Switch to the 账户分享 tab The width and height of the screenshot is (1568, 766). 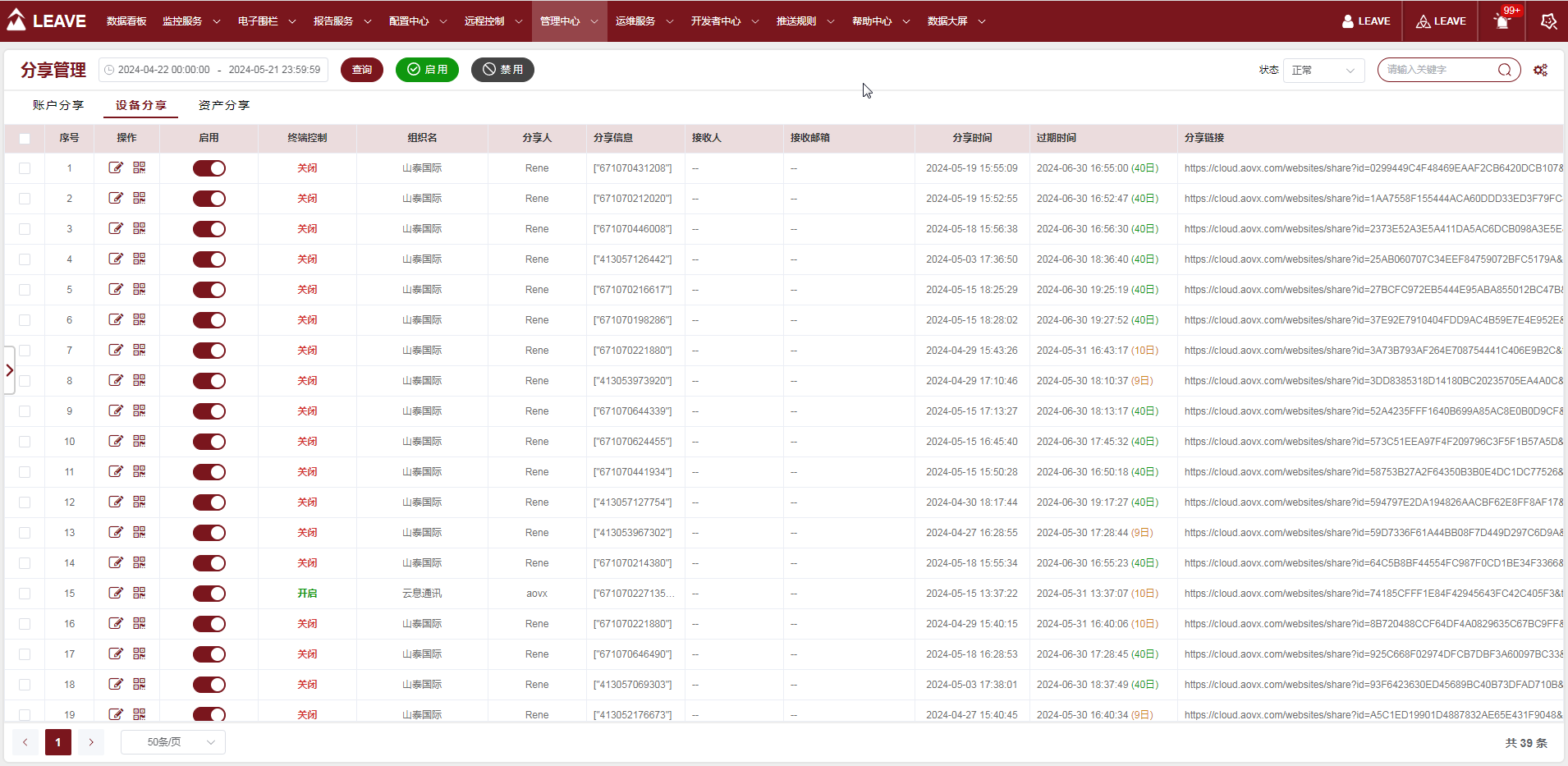pos(58,105)
